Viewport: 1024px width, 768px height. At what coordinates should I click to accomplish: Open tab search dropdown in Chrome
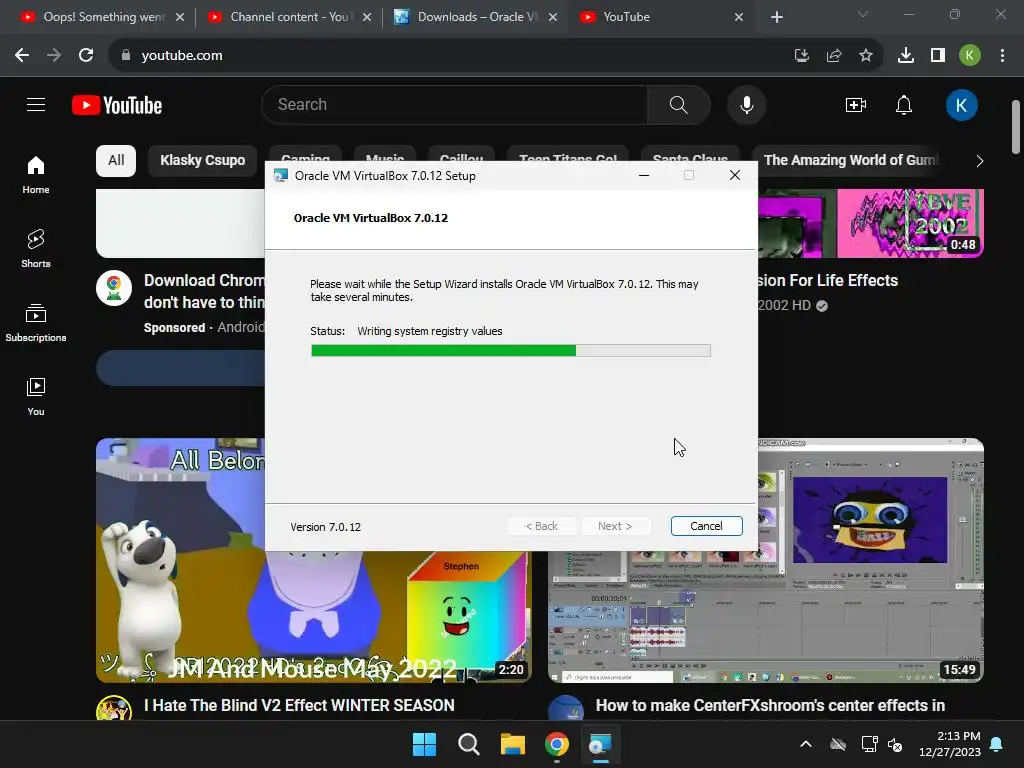coord(863,14)
